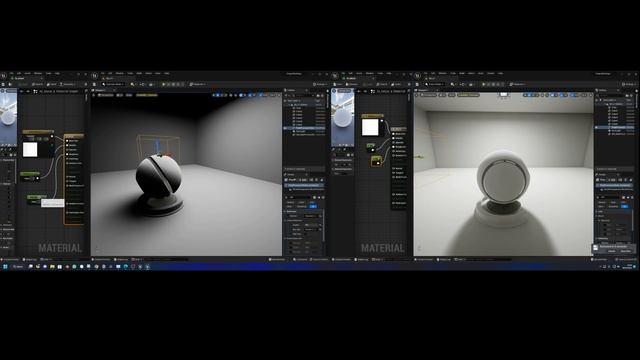
Task: Open File menu in left level editor
Action: tap(103, 73)
